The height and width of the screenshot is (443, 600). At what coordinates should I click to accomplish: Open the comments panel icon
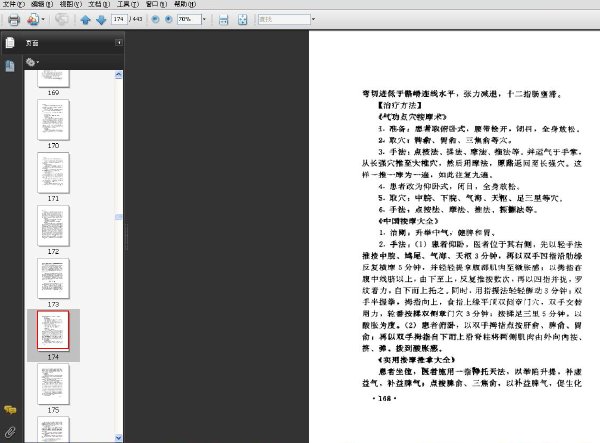coord(10,410)
